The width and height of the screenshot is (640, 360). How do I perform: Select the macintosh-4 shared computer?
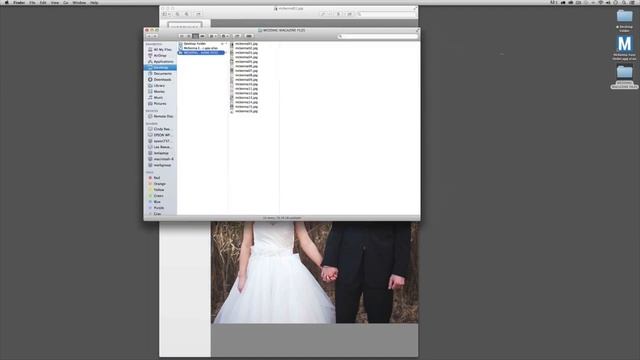160,159
